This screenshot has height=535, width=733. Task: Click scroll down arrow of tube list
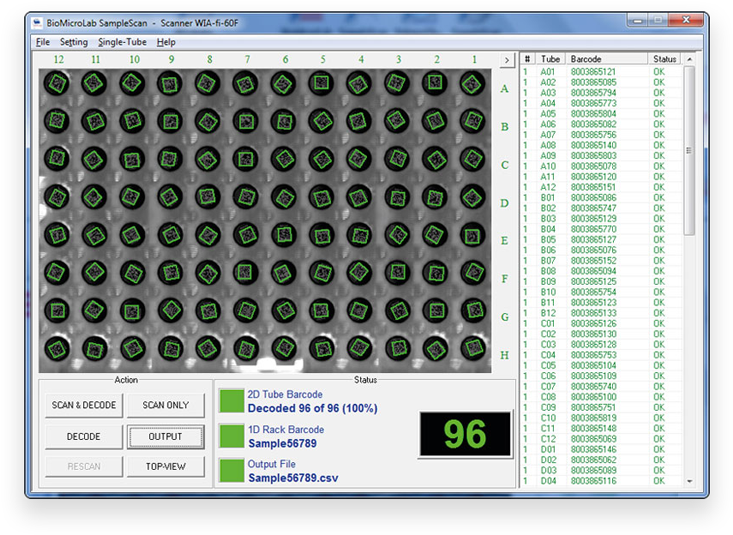(690, 481)
